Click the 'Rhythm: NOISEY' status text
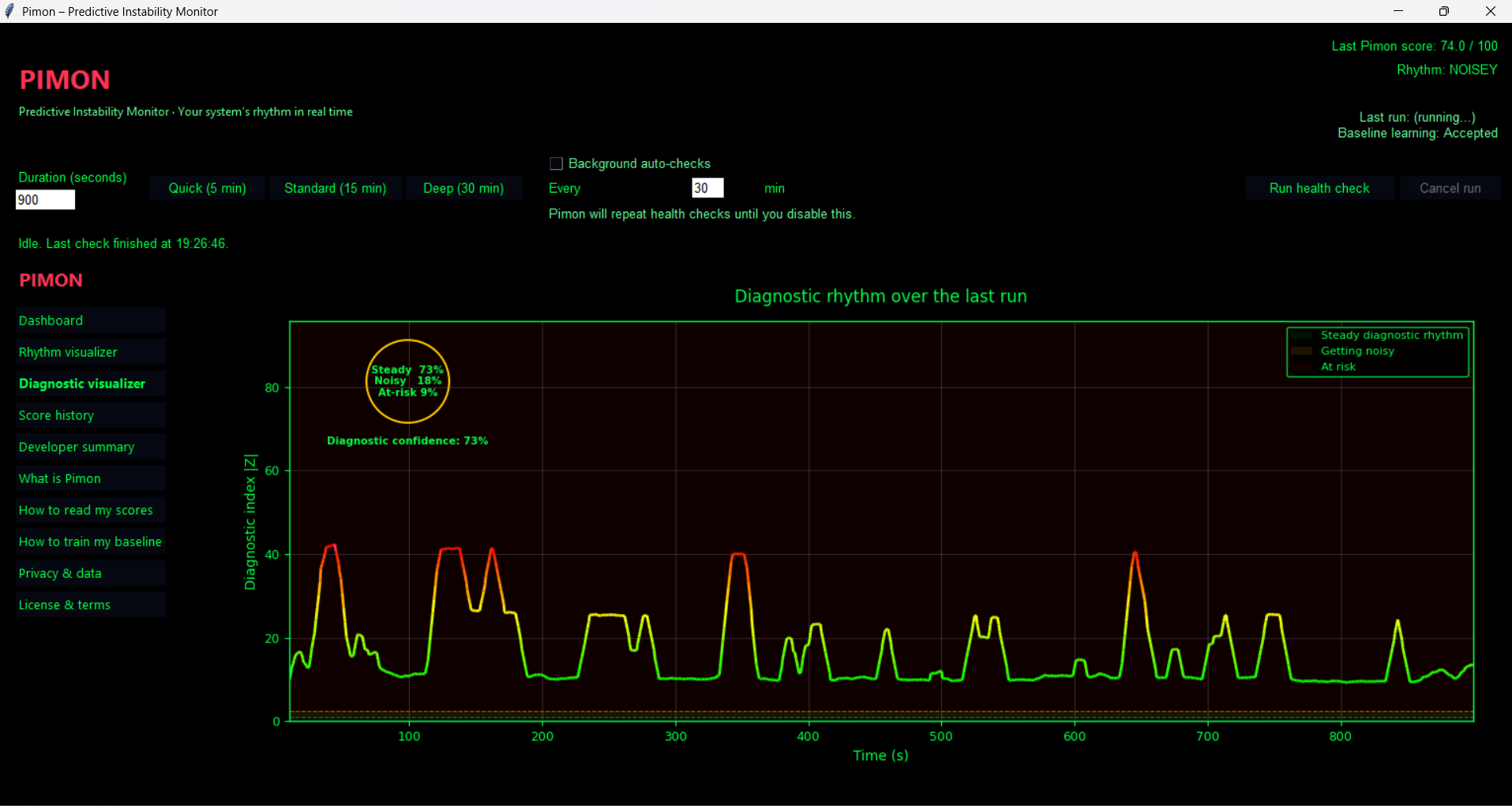Image resolution: width=1512 pixels, height=806 pixels. pos(1446,69)
